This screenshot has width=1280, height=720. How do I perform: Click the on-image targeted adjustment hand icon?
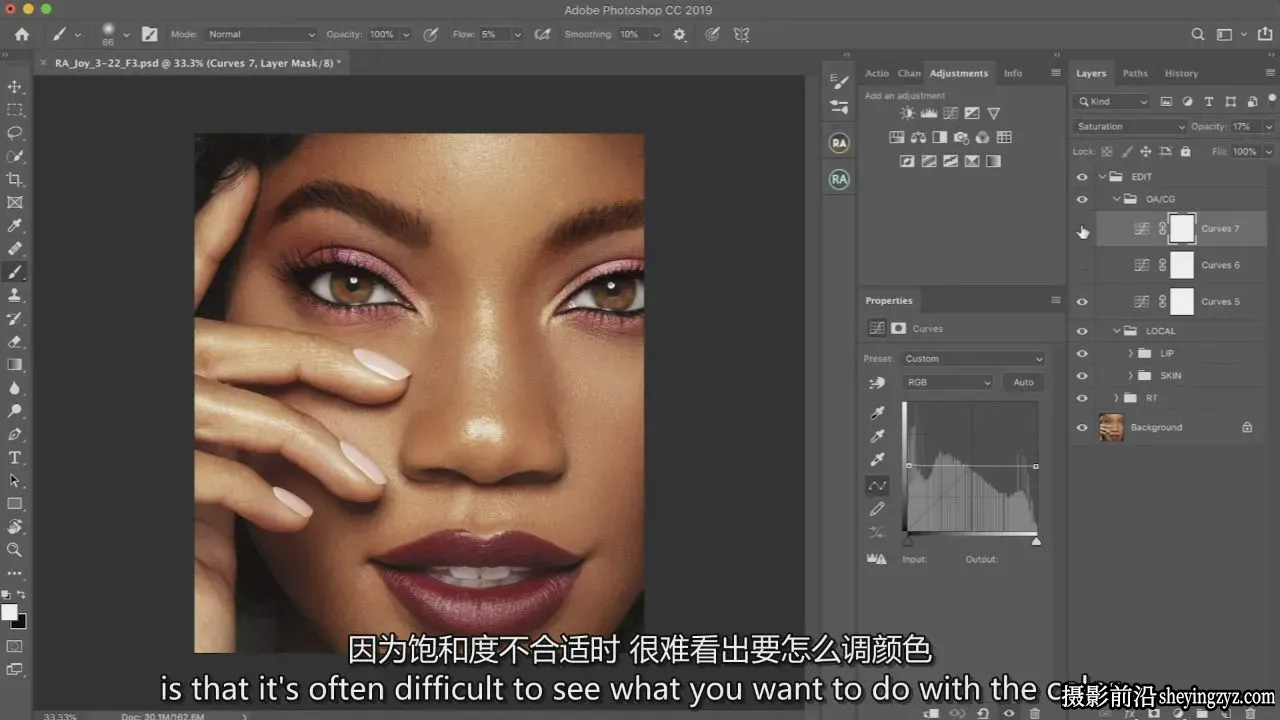point(878,383)
